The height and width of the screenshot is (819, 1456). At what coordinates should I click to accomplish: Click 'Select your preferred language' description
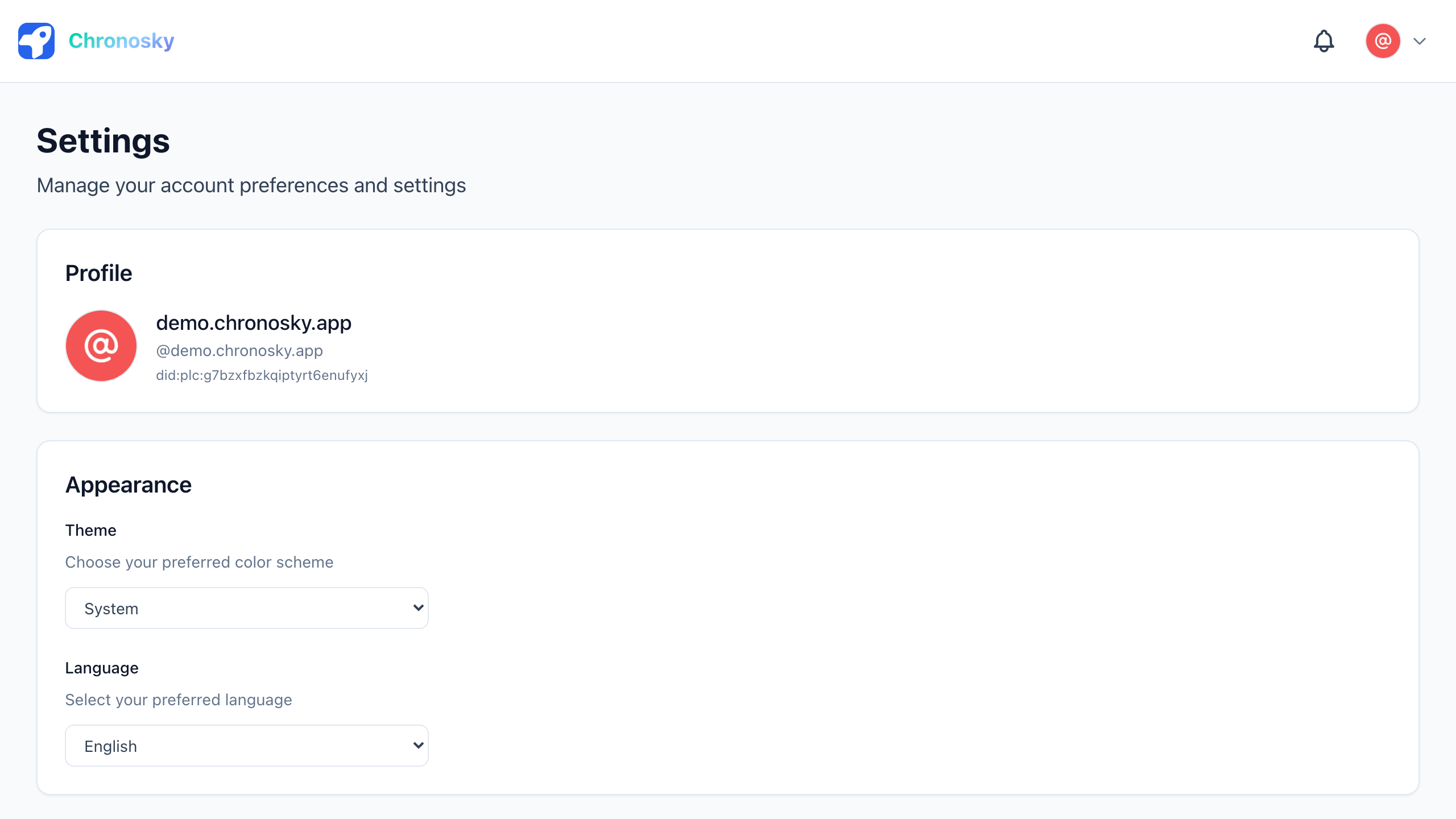tap(179, 700)
